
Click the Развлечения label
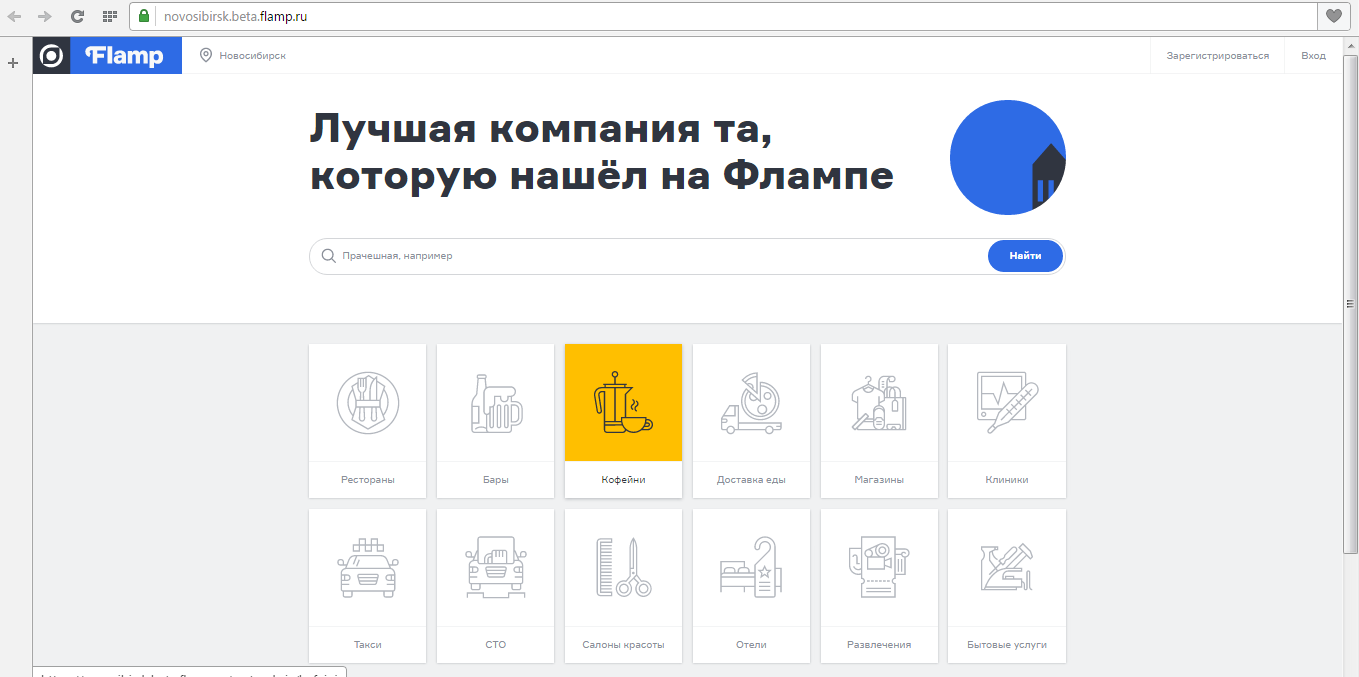coord(879,645)
